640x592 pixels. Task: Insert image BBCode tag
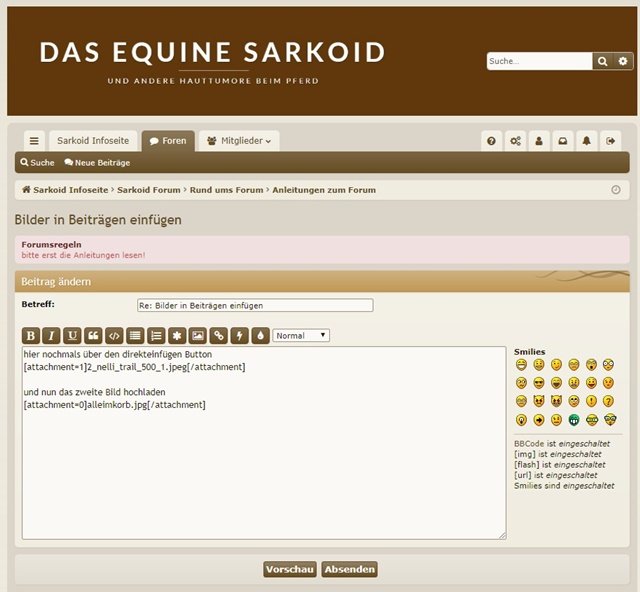point(198,336)
